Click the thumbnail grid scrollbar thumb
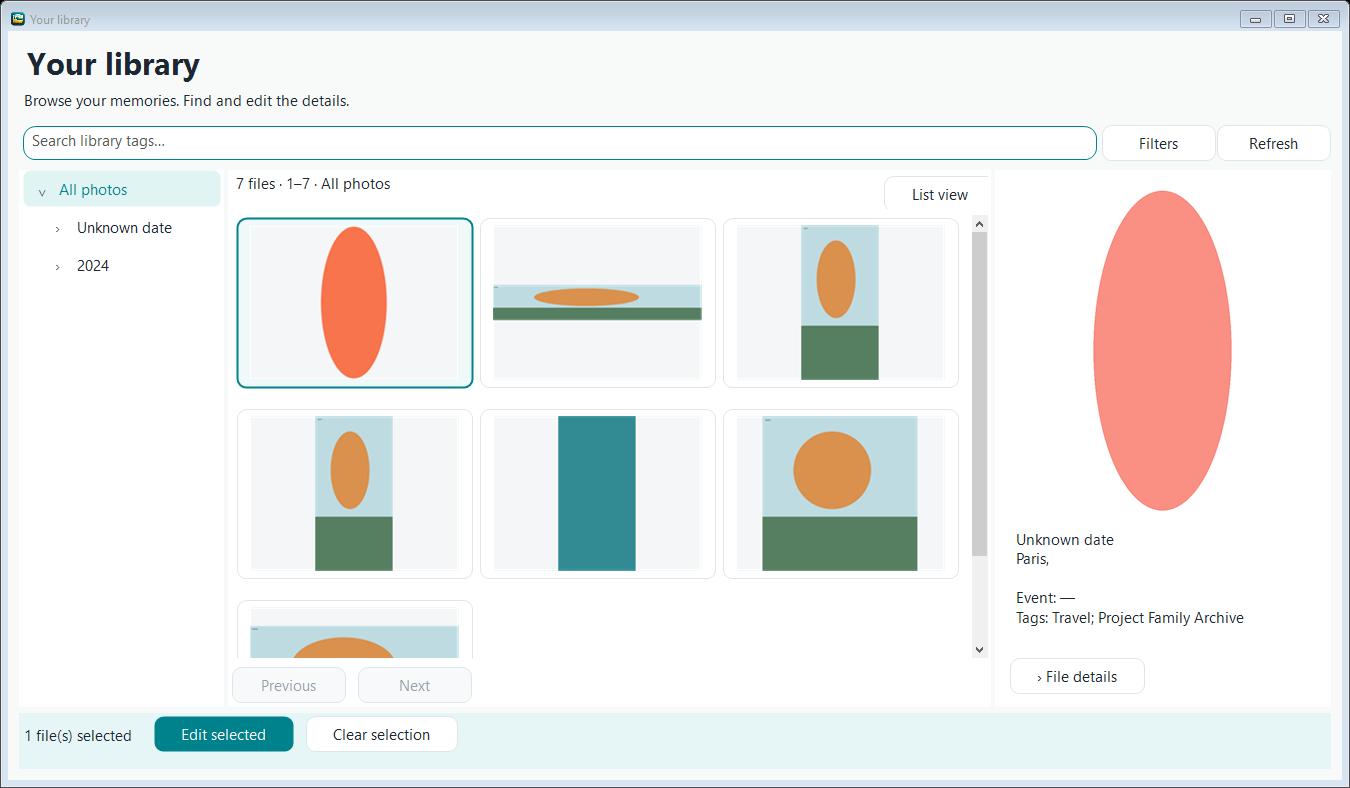 (979, 394)
